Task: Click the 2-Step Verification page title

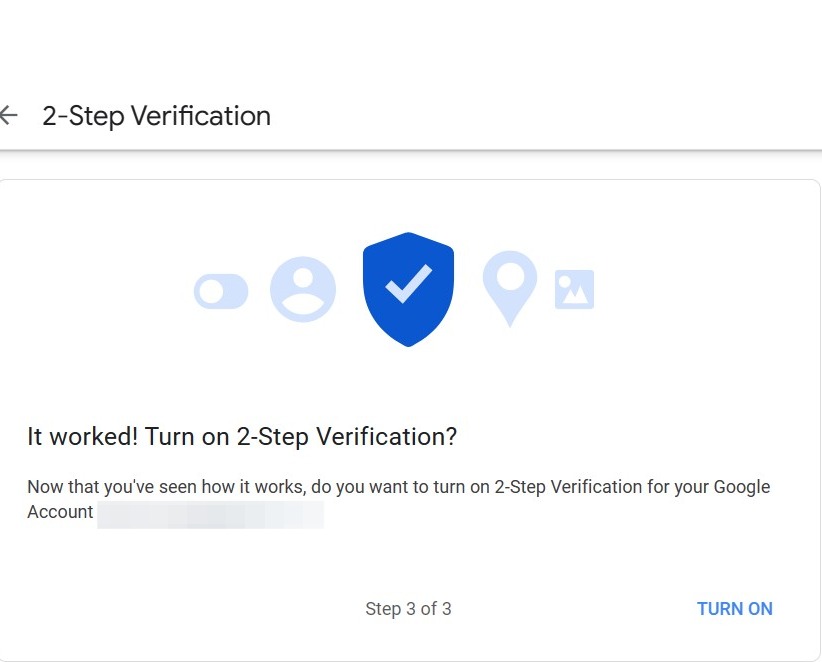Action: pos(156,116)
